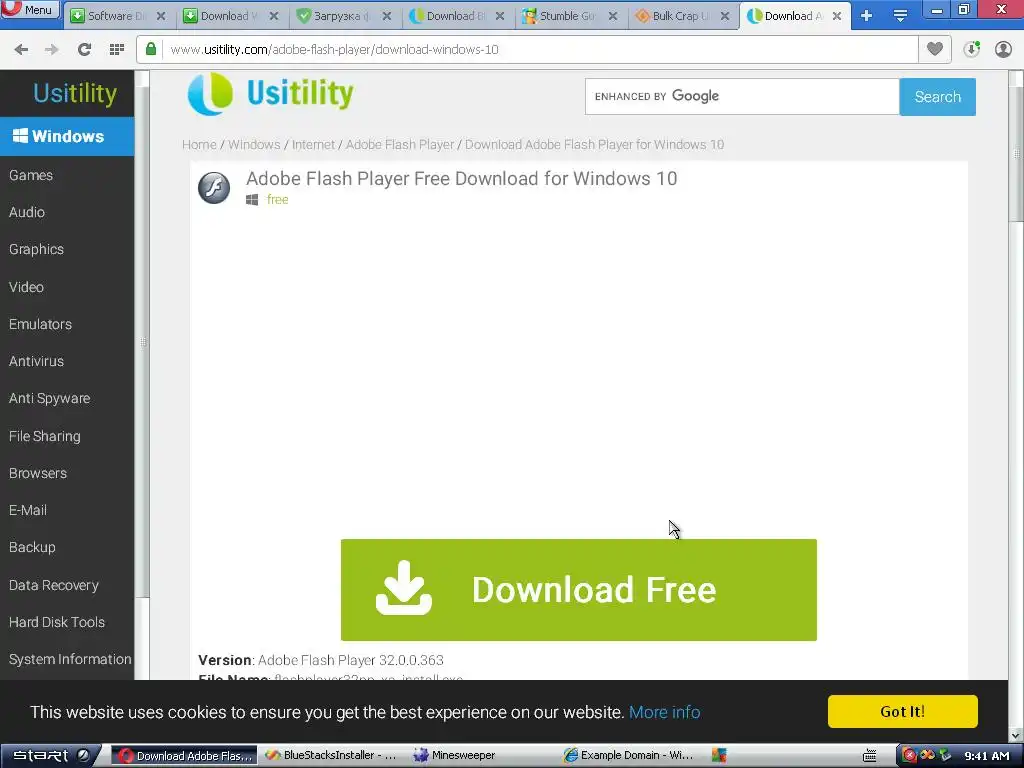Open Data Recovery category in sidebar
This screenshot has width=1024, height=768.
(54, 585)
